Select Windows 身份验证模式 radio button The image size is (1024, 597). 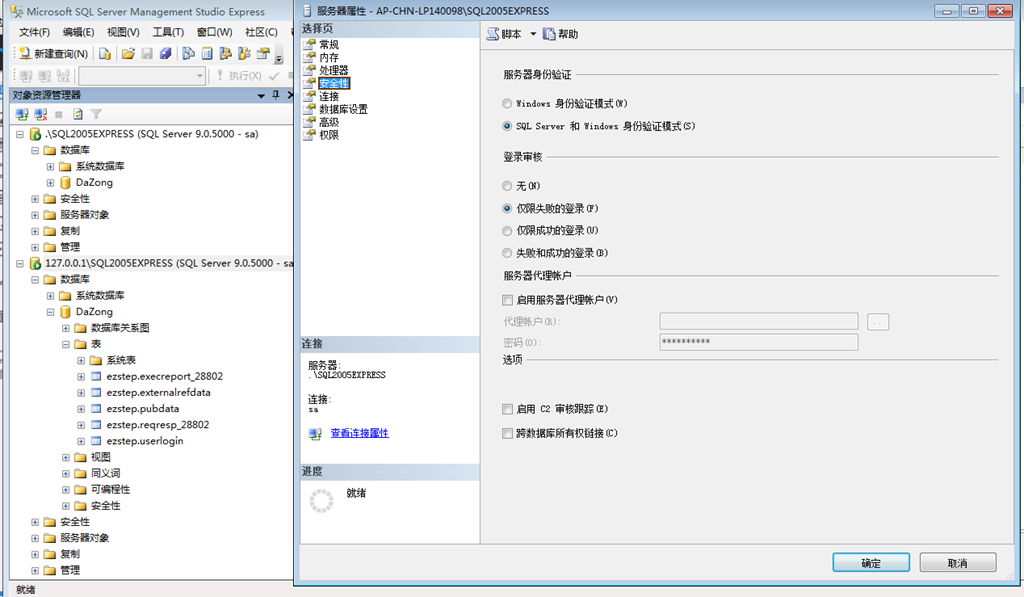click(x=507, y=103)
